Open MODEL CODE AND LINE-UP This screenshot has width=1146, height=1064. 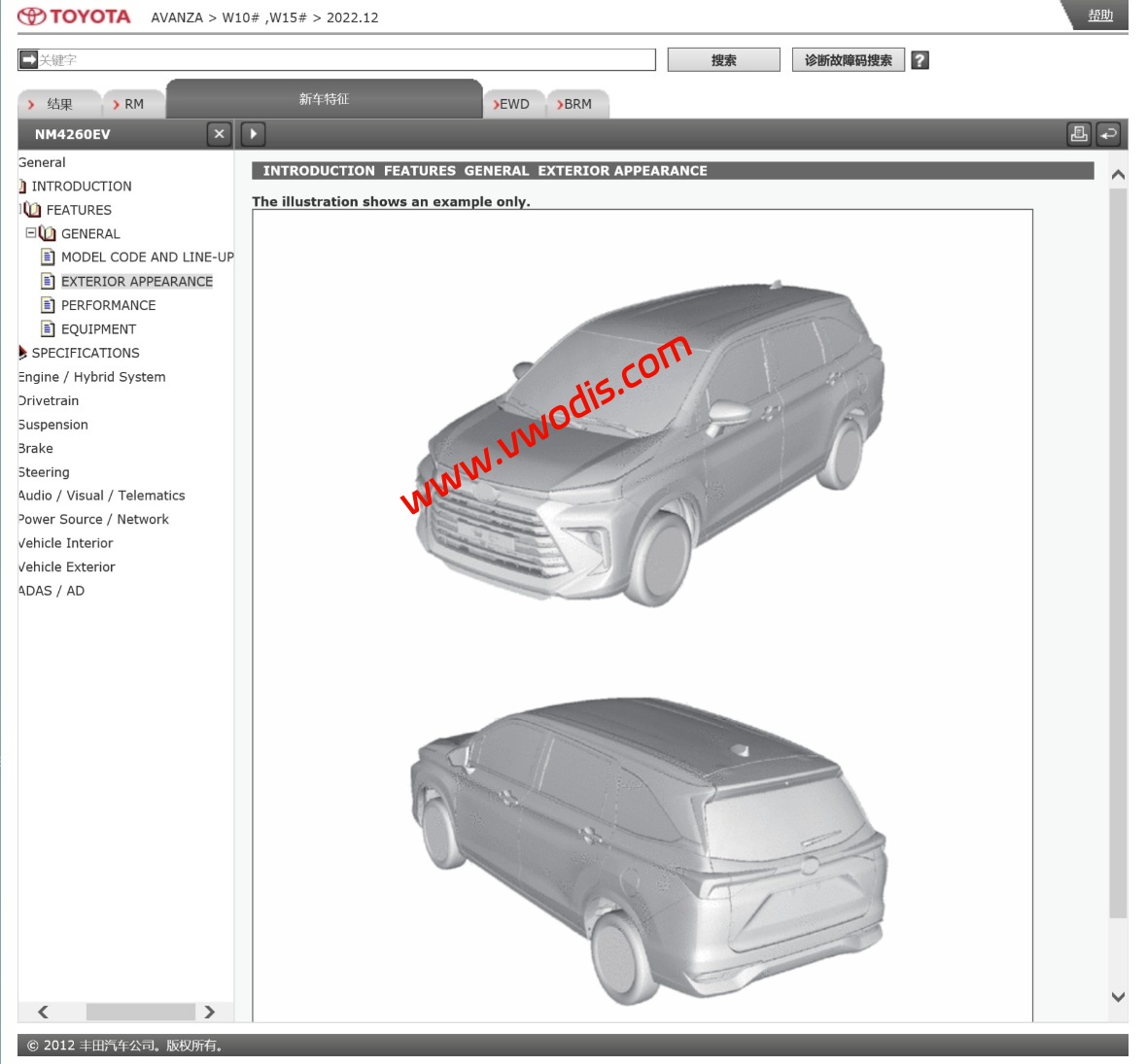click(148, 257)
